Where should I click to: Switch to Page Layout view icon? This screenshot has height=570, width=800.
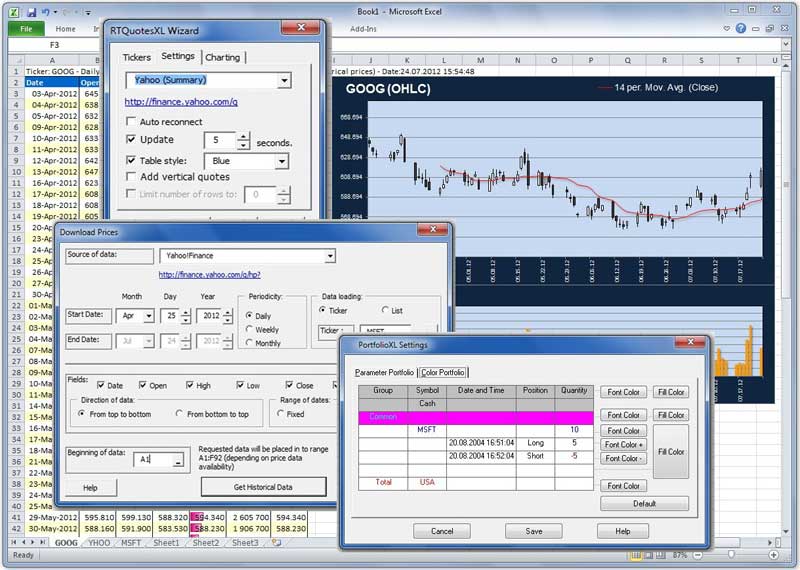pyautogui.click(x=648, y=555)
